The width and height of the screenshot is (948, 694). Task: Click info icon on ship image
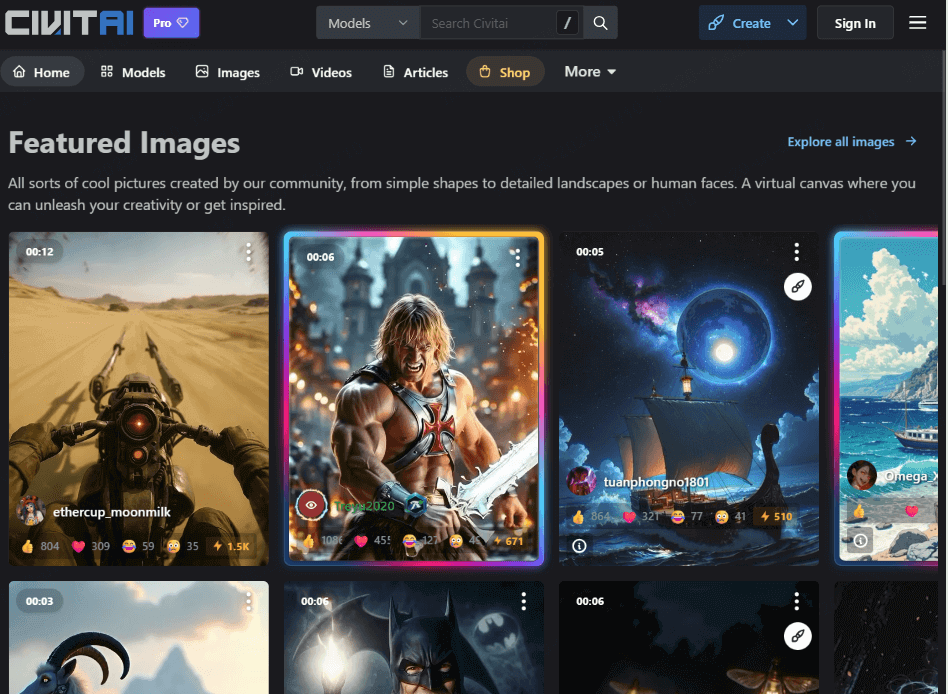tap(580, 545)
